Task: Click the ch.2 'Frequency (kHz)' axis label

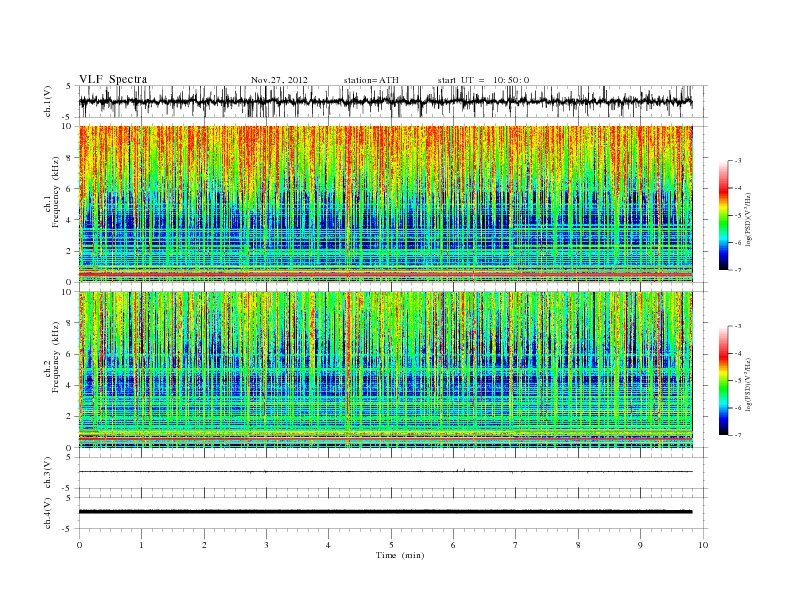Action: 56,357
